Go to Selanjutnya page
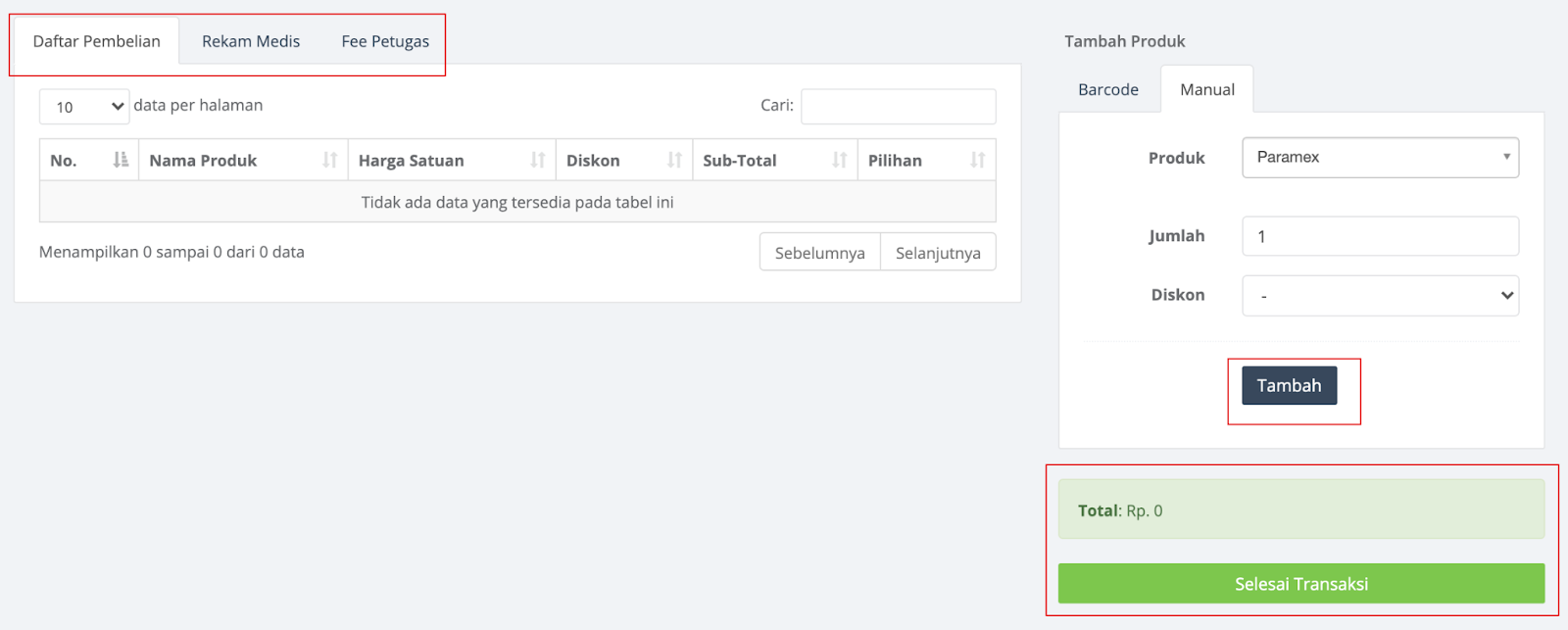 (x=938, y=252)
